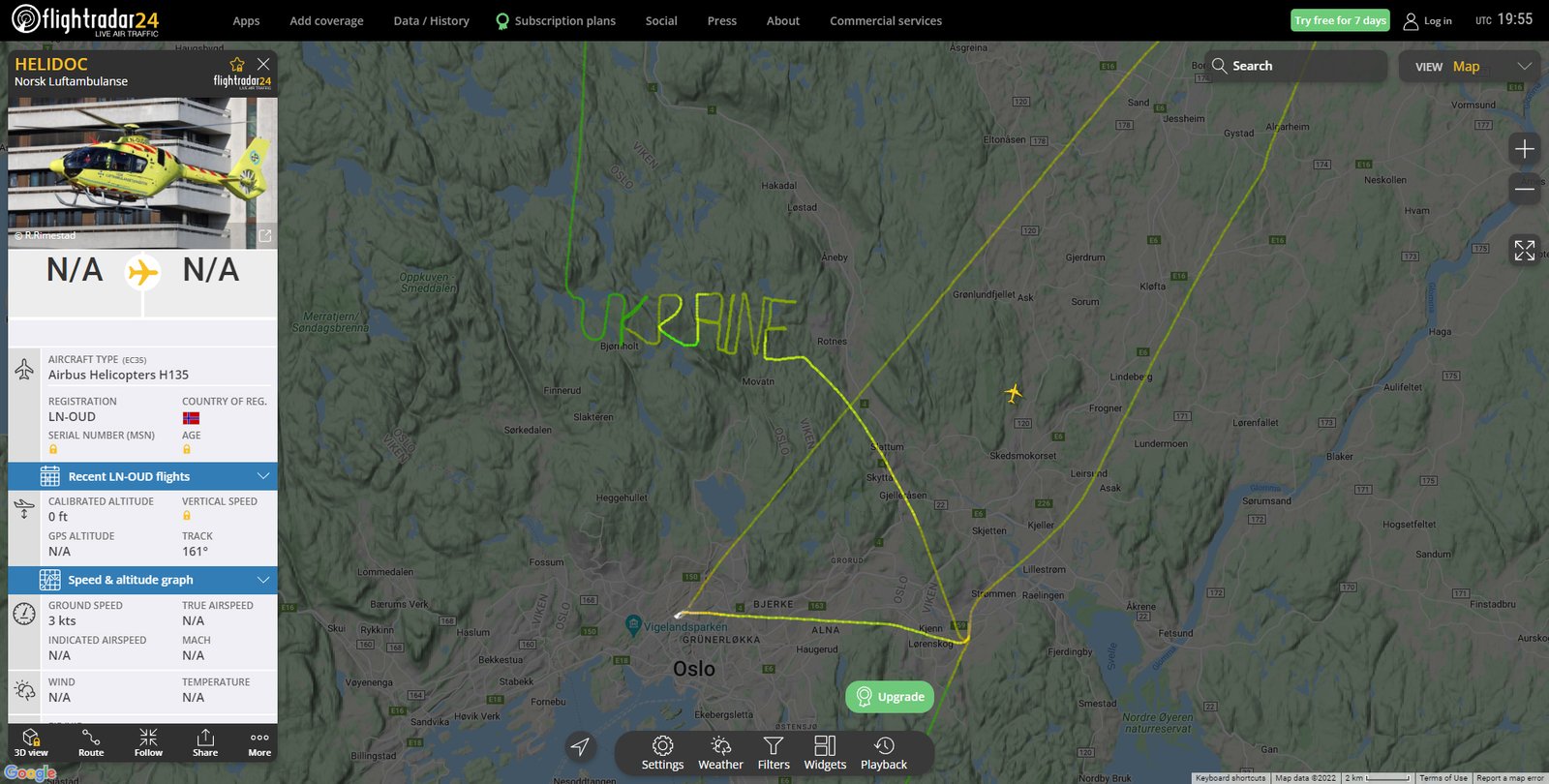Show the flight Route icon
This screenshot has height=784, width=1549.
(x=91, y=742)
